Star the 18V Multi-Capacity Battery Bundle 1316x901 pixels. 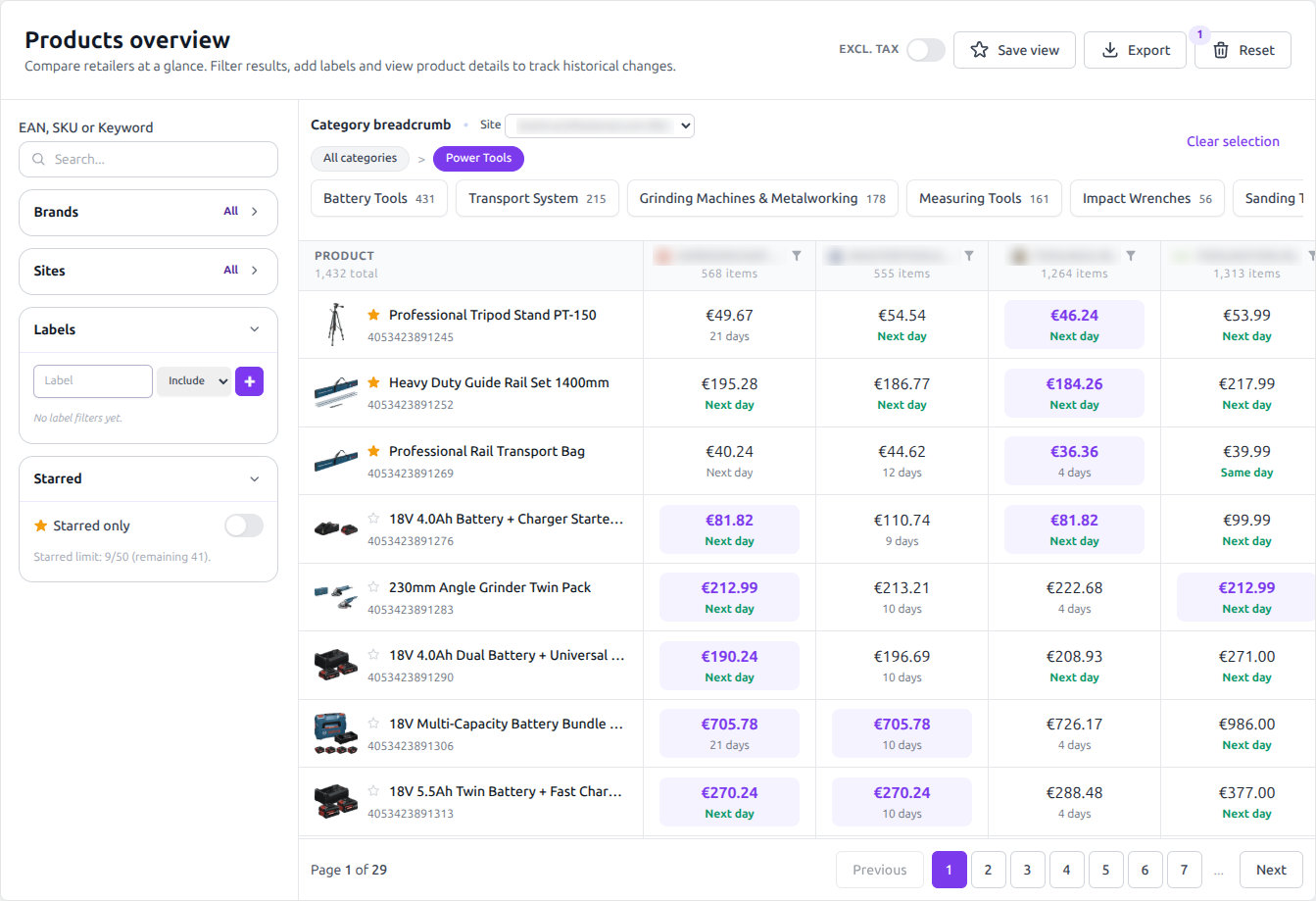(373, 724)
